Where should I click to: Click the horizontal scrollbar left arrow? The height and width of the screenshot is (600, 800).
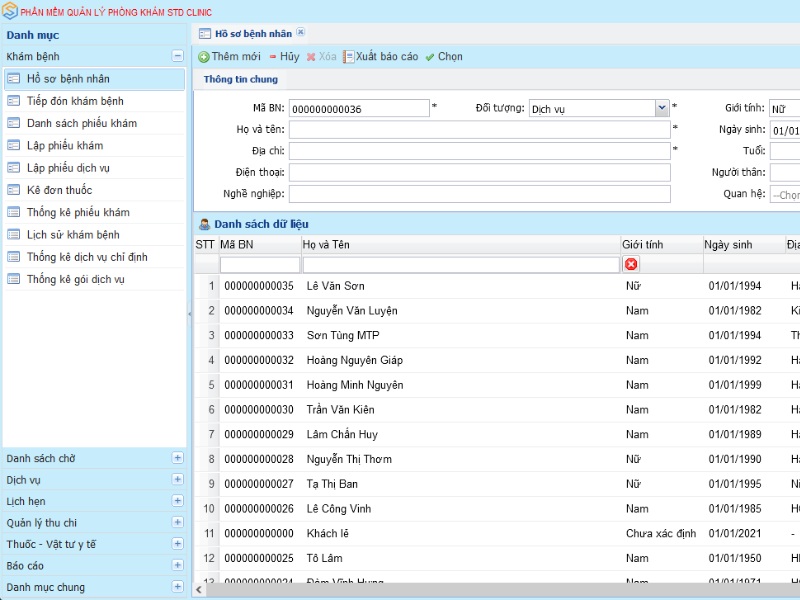click(199, 590)
